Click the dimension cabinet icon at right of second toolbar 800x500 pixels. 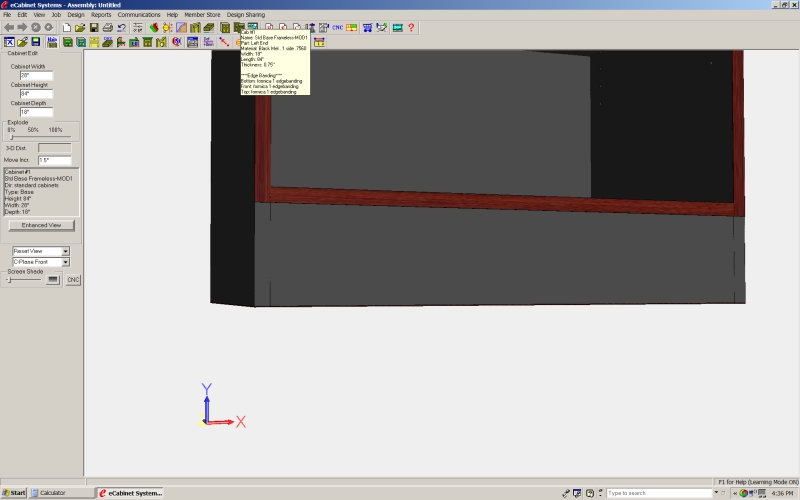[x=319, y=42]
